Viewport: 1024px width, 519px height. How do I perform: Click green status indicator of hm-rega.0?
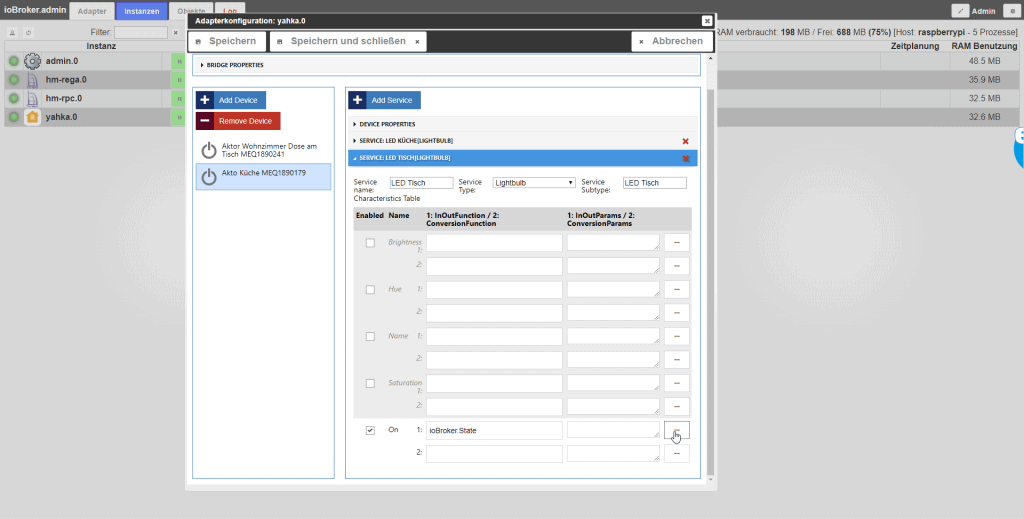tap(14, 80)
